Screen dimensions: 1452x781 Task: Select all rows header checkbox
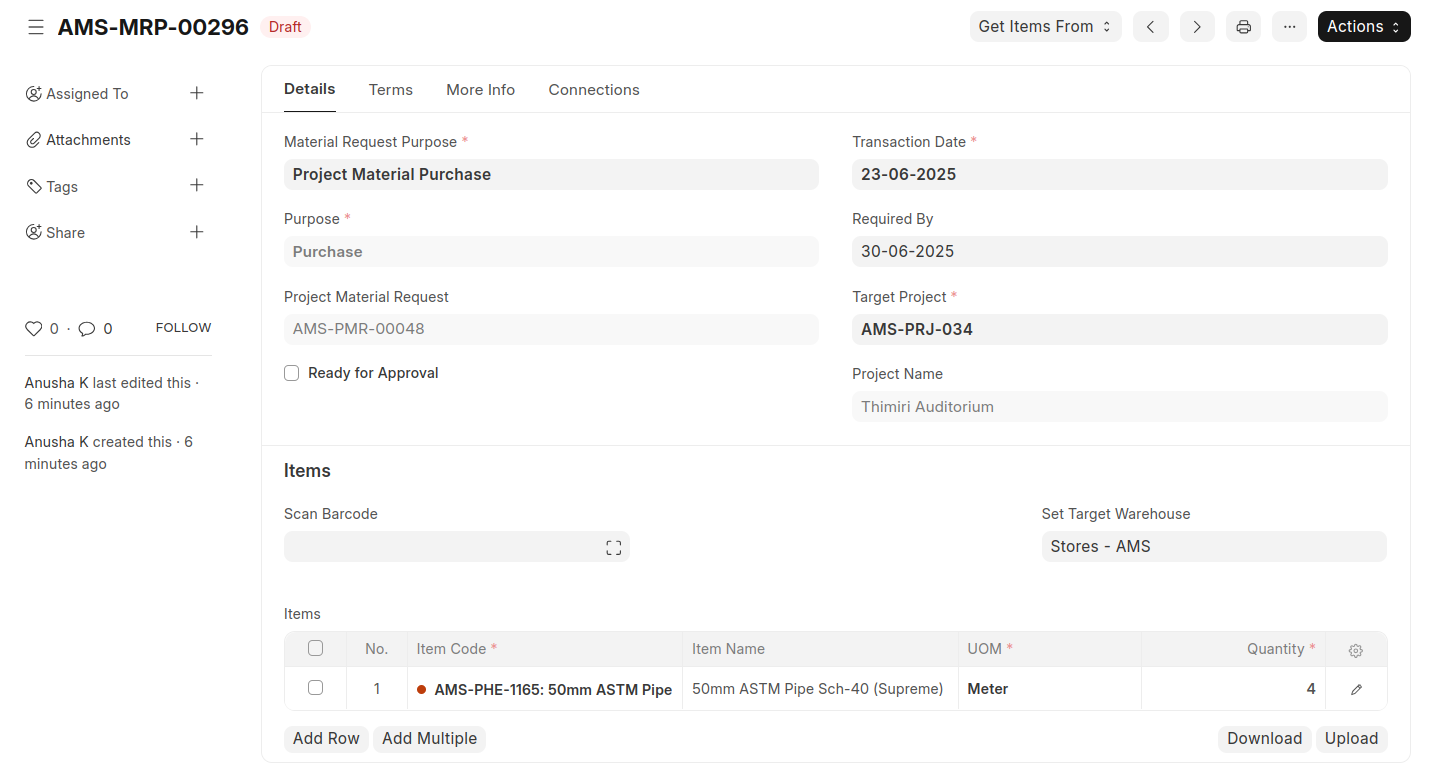pos(315,648)
